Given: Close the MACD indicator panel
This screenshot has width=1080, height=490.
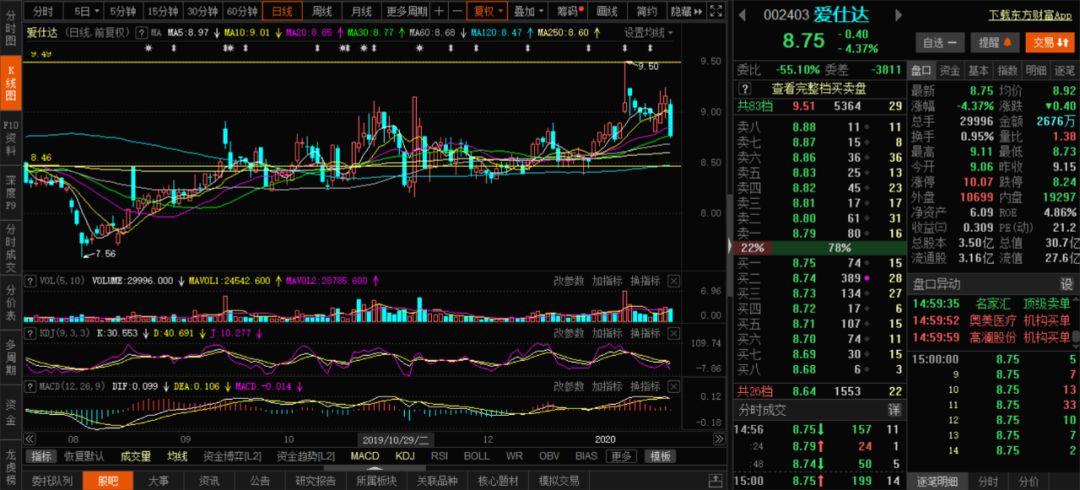Looking at the screenshot, I should (x=674, y=386).
